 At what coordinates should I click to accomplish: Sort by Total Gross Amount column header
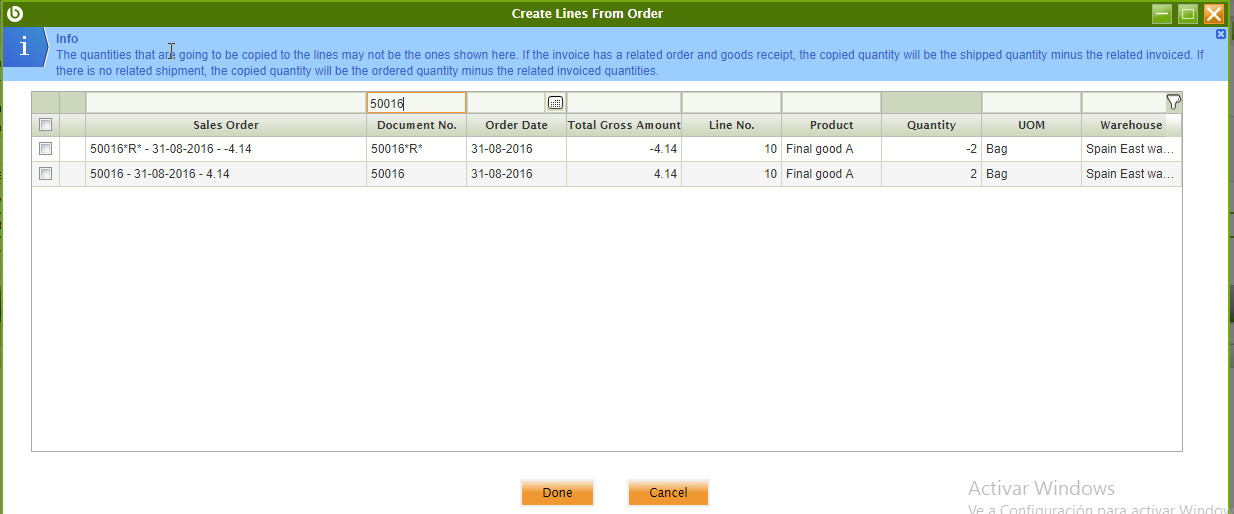coord(624,125)
